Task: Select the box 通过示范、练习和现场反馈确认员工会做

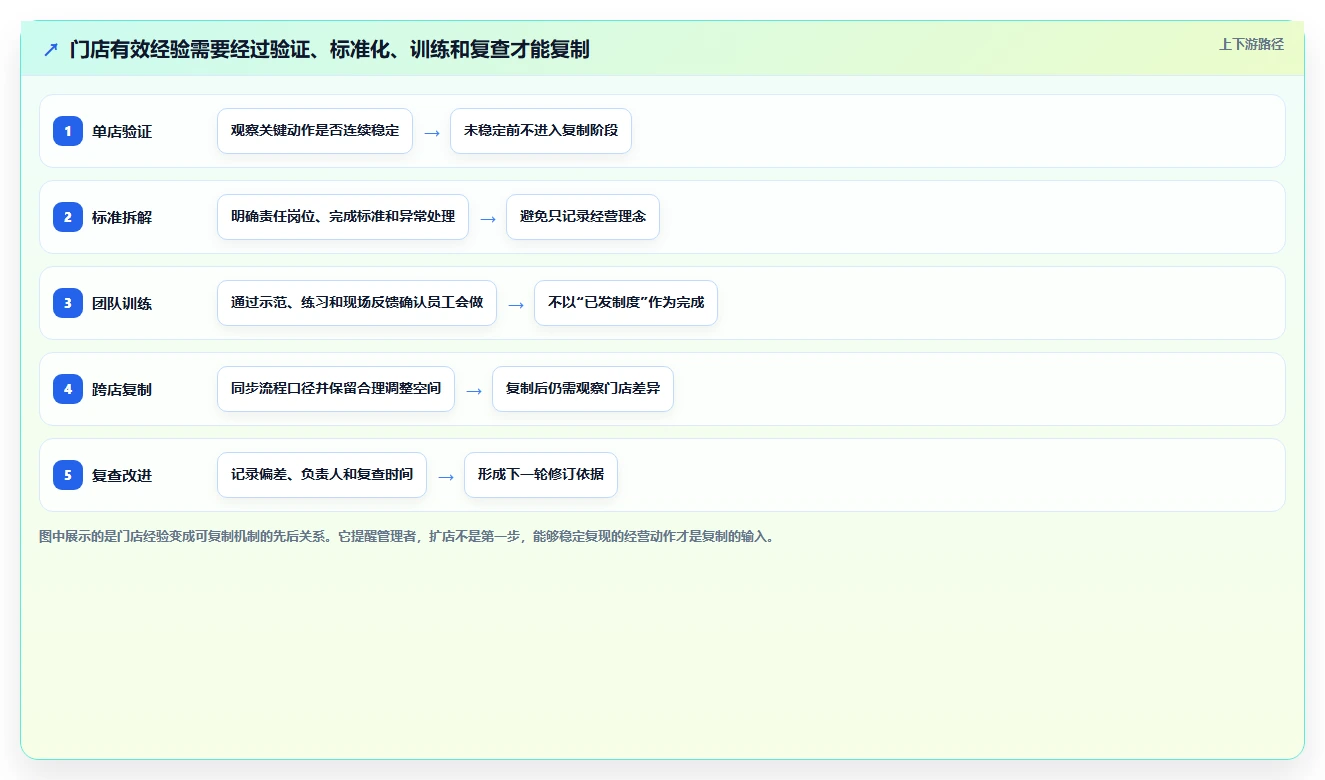Action: (357, 303)
